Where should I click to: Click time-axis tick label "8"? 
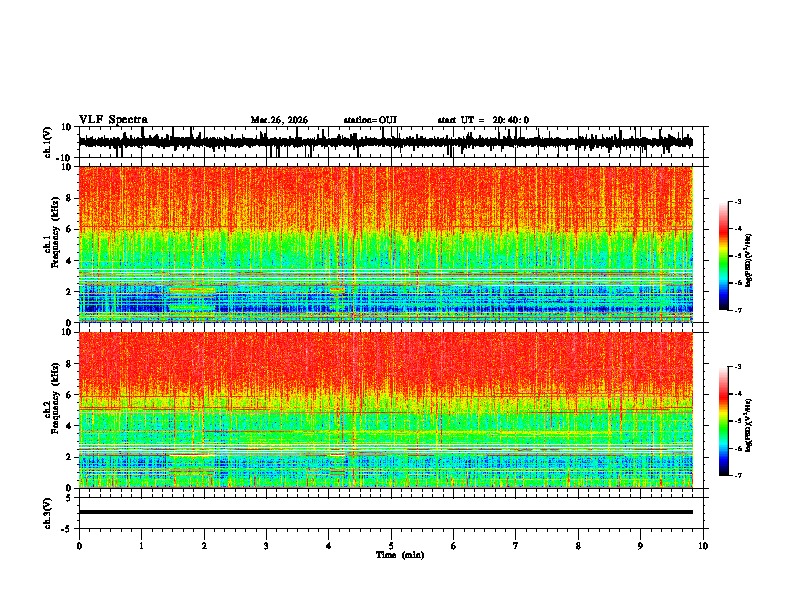tap(578, 546)
